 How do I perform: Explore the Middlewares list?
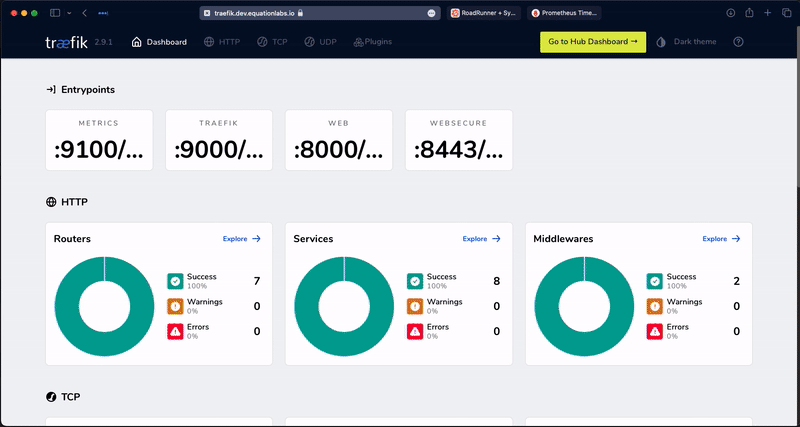(721, 239)
